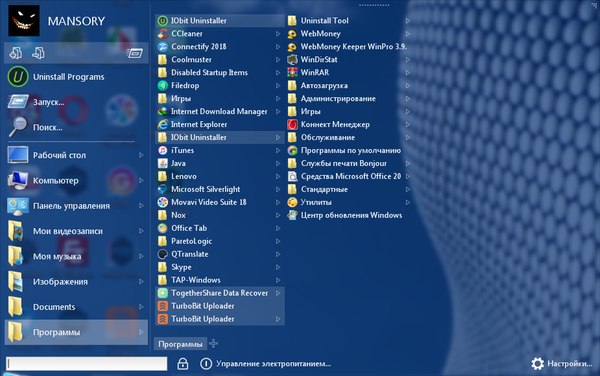Click the Настройки gear icon

(x=538, y=364)
